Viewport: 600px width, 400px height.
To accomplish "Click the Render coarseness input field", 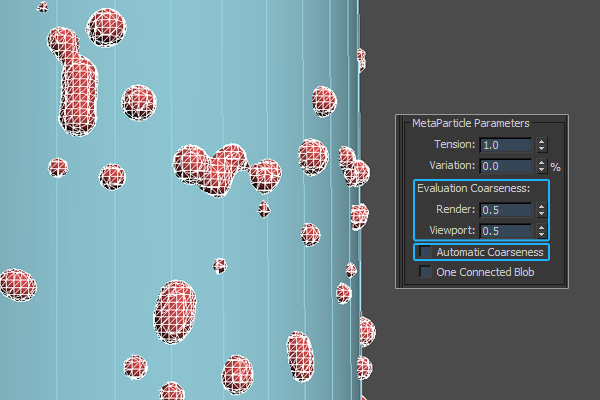I will click(x=506, y=210).
